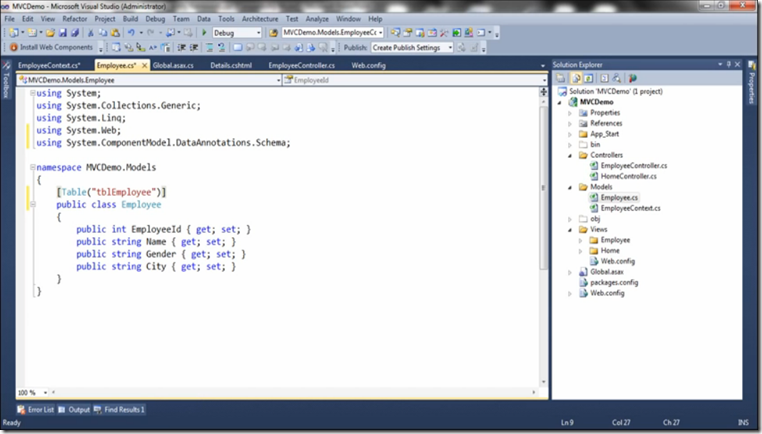Select EmployeeContext.cs in Solution Explorer
This screenshot has height=434, width=762.
tap(630, 208)
